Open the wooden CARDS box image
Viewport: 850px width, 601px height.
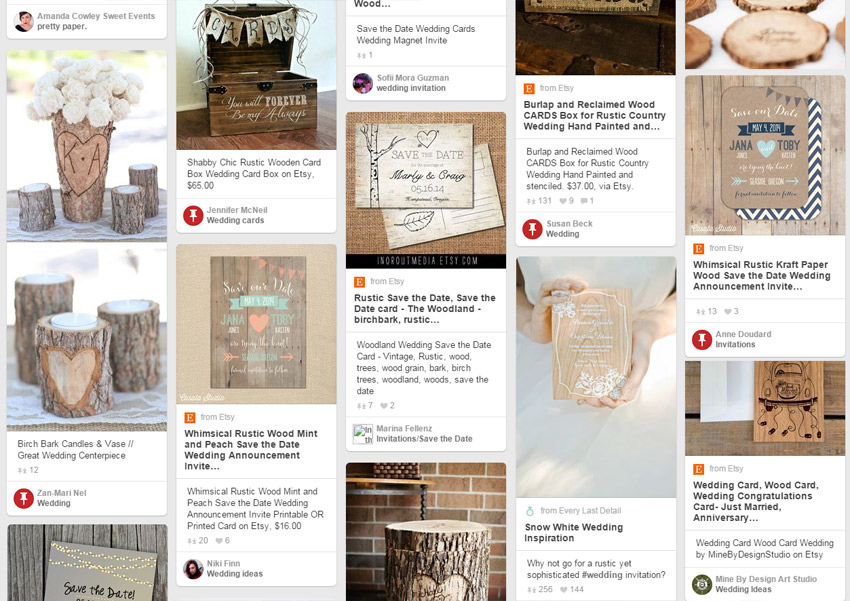[256, 75]
